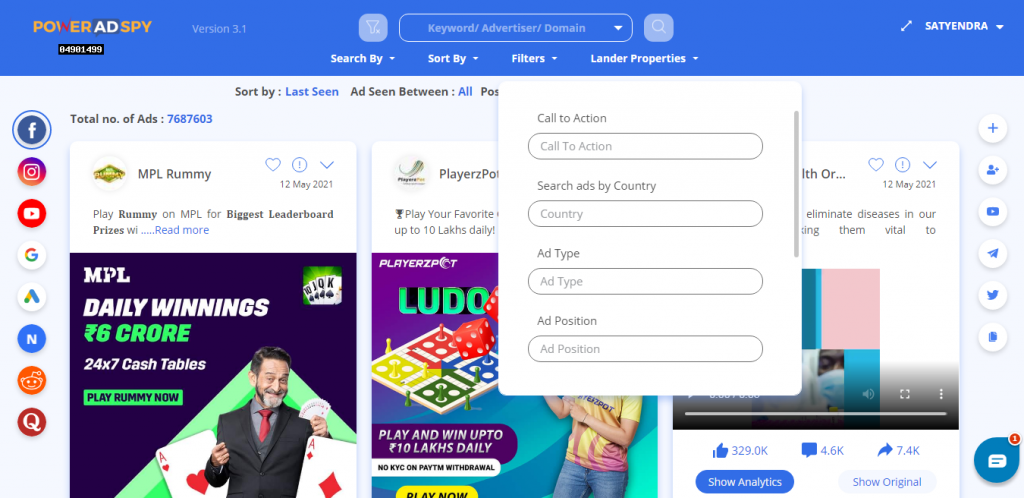Switch to Instagram ads via sidebar icon
The height and width of the screenshot is (498, 1024).
31,172
